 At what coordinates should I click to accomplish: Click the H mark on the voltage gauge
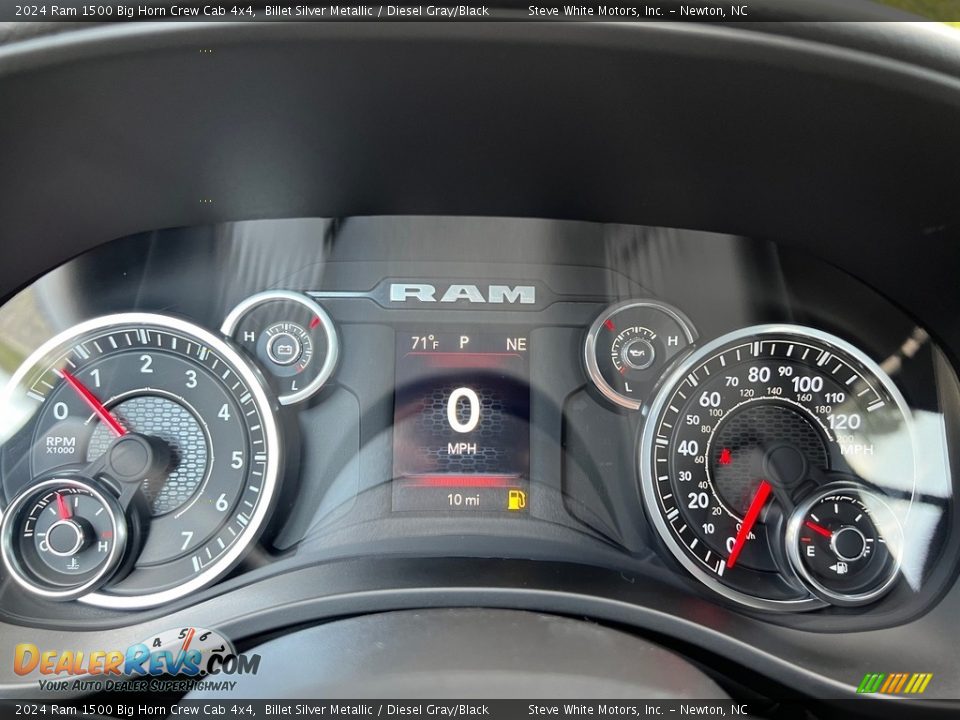coord(249,336)
